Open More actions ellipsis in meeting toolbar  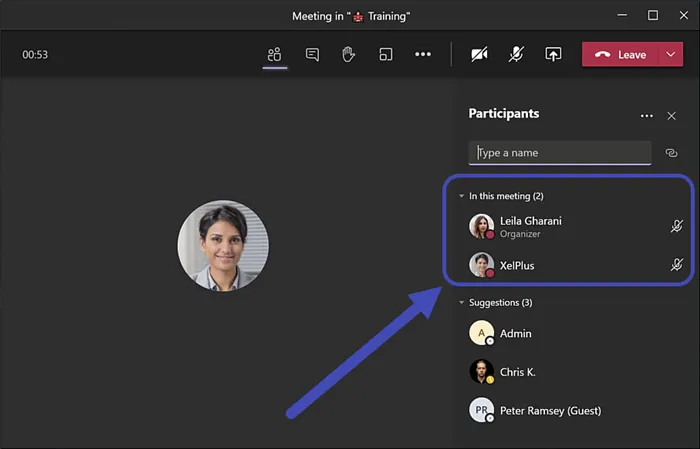423,55
